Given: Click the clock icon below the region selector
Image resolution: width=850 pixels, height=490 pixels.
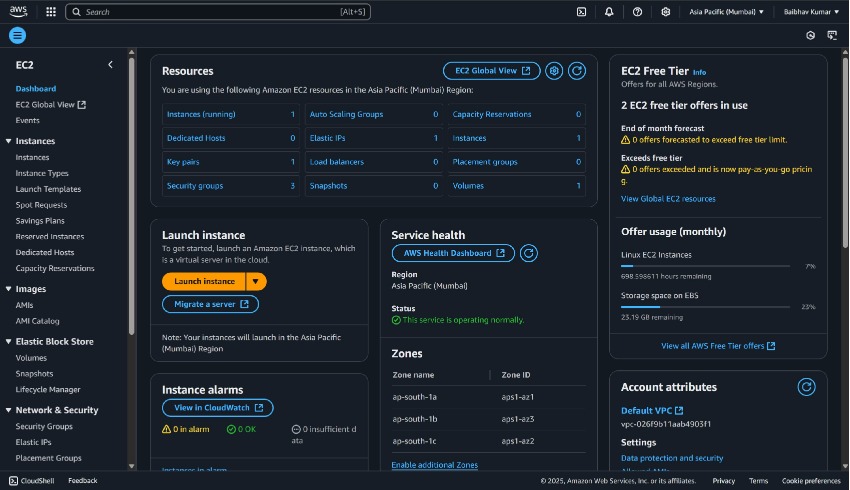Looking at the screenshot, I should coord(810,35).
